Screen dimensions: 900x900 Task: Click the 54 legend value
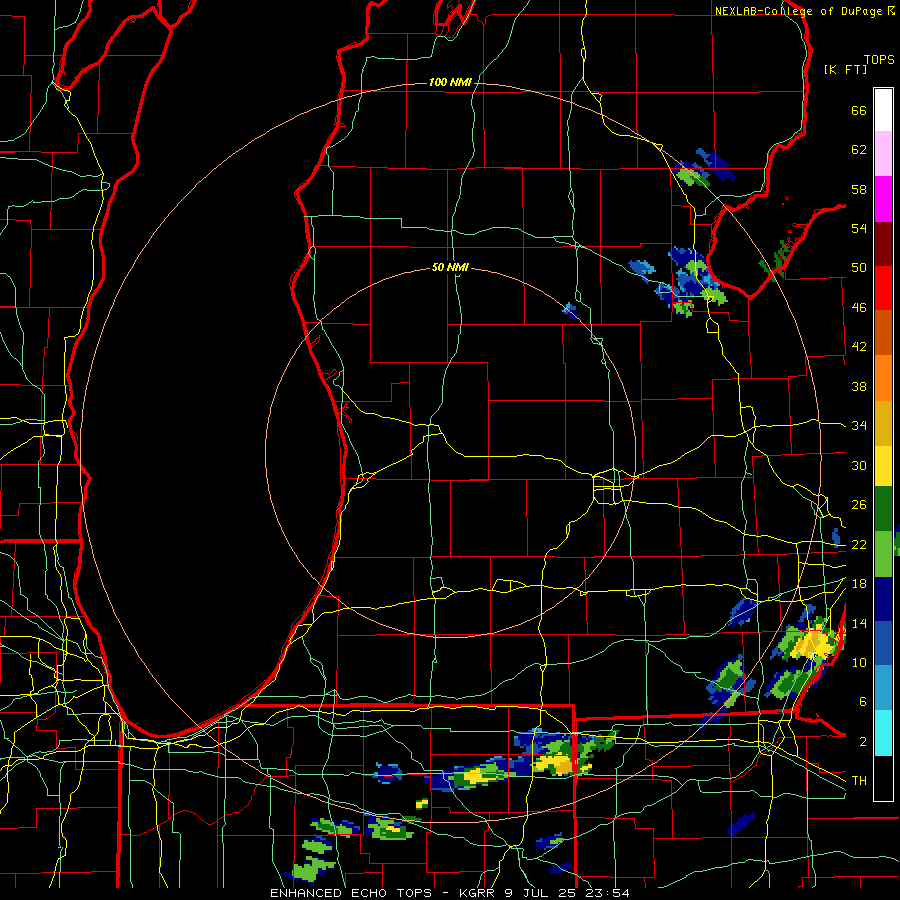[x=859, y=228]
